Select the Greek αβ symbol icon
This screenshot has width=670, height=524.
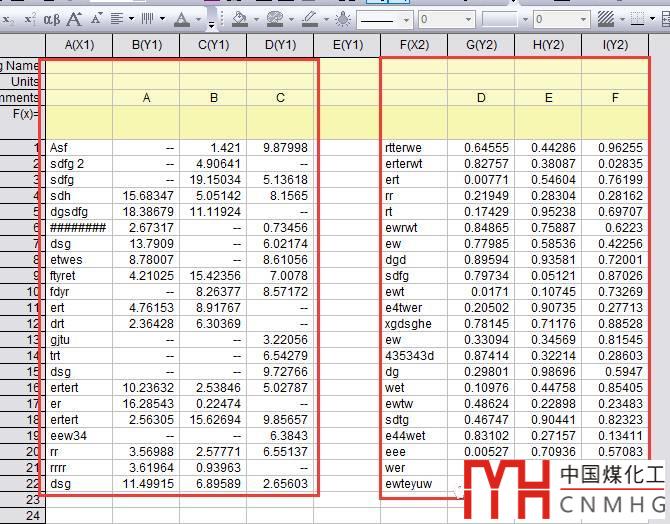tap(53, 19)
